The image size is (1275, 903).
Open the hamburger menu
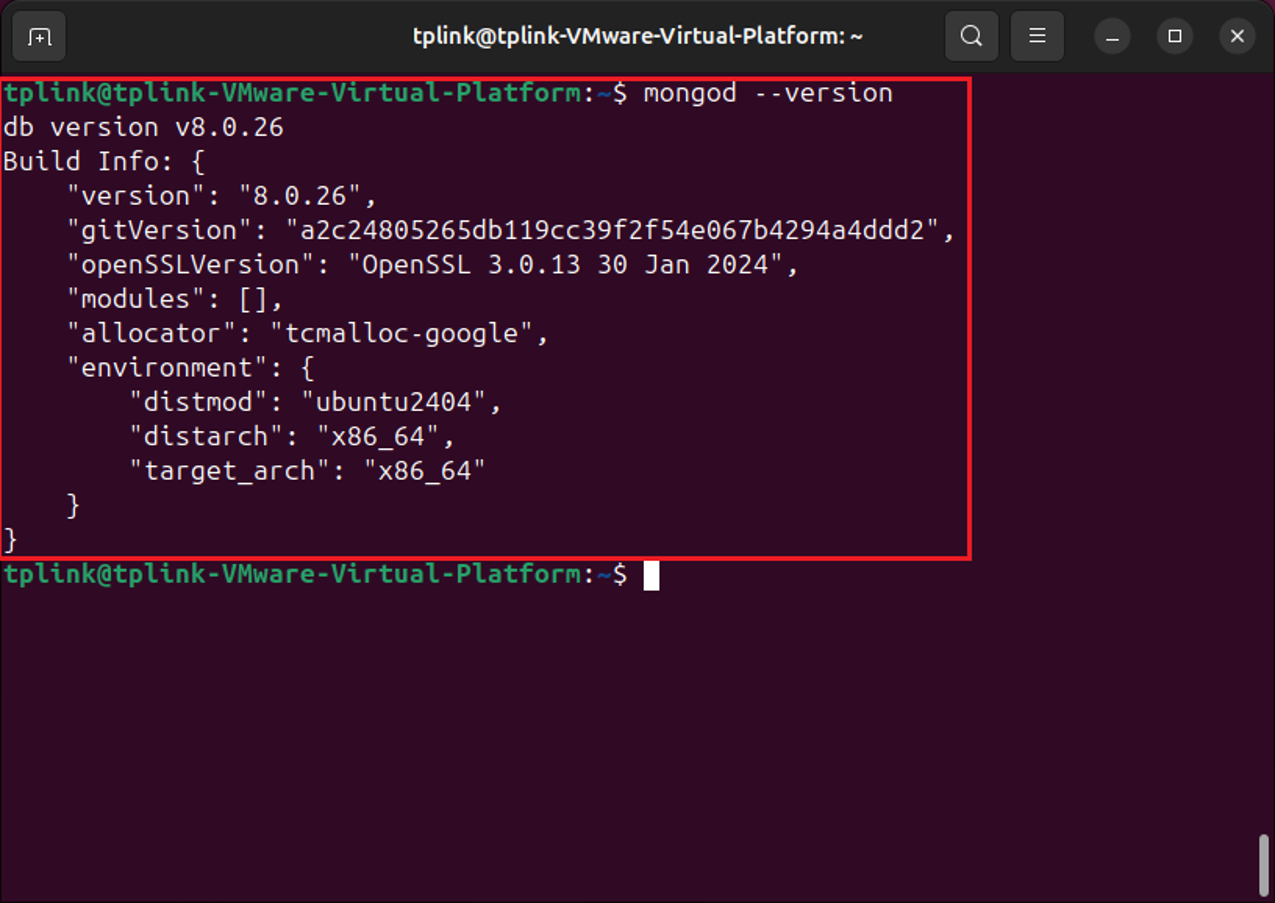point(1037,37)
